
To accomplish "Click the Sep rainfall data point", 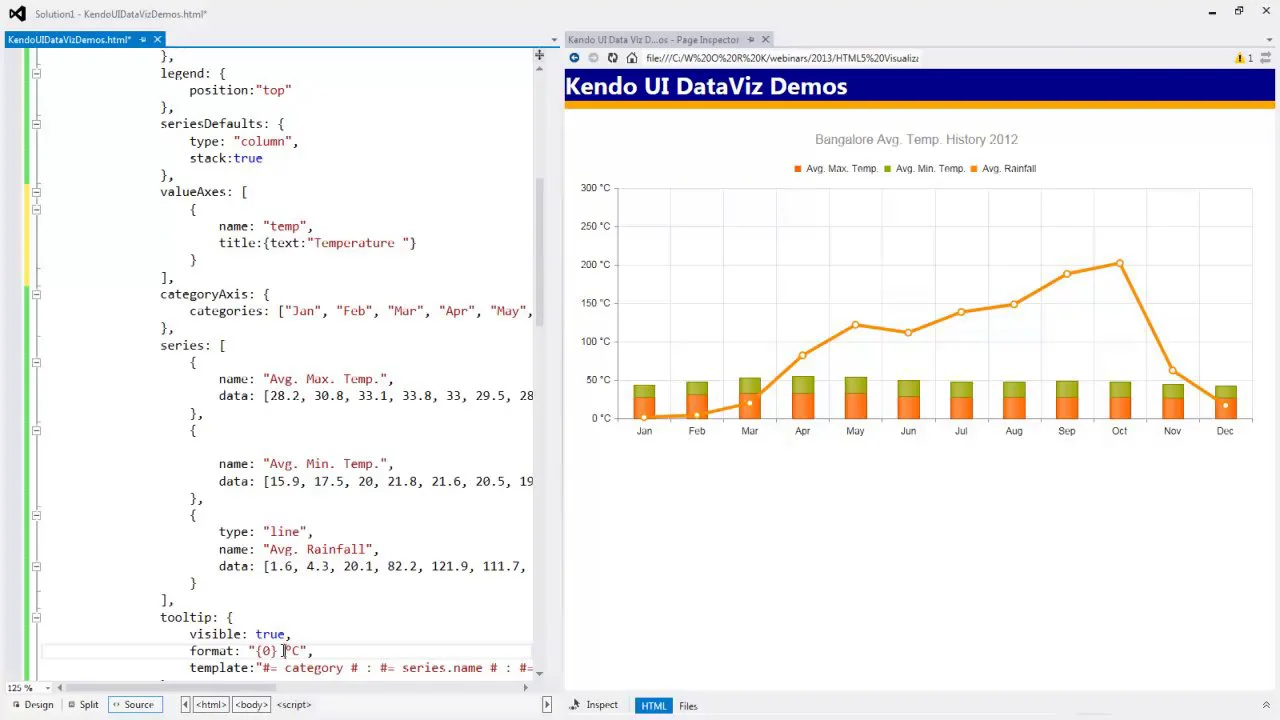I will coord(1067,273).
